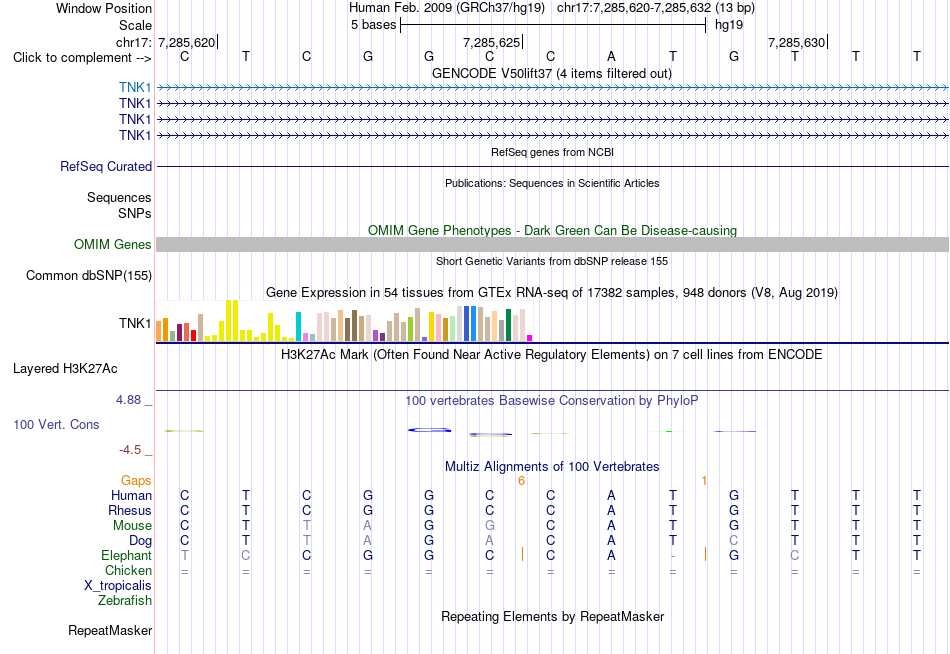Viewport: 950px width, 654px height.
Task: Select the Elephant alignment row label
Action: pos(126,555)
